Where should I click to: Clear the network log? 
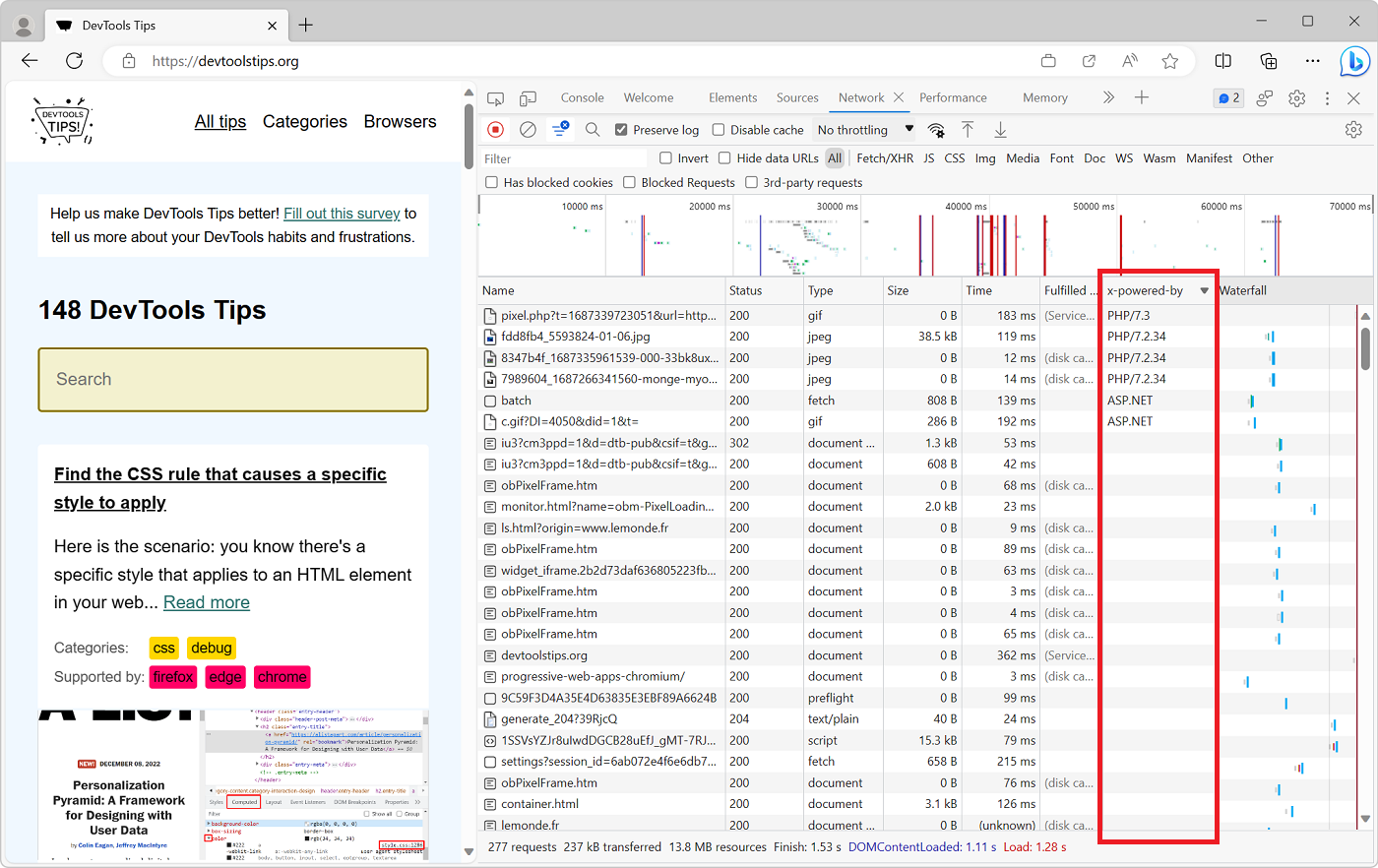pos(528,130)
